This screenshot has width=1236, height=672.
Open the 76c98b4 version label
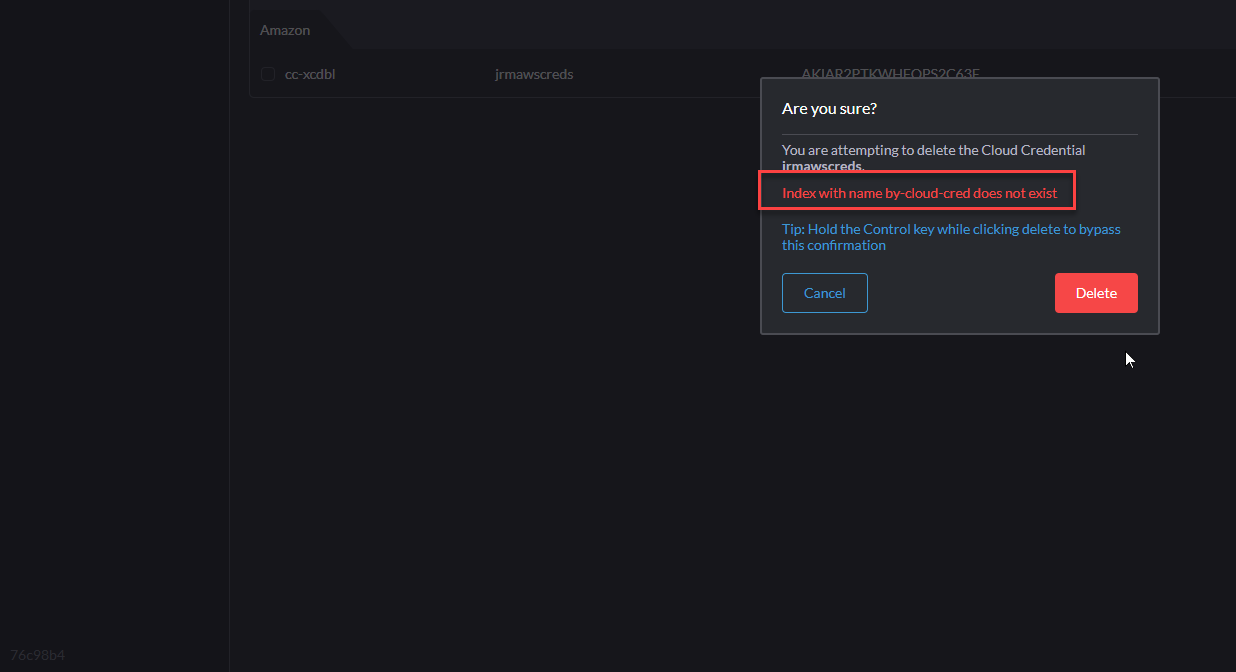pyautogui.click(x=38, y=655)
